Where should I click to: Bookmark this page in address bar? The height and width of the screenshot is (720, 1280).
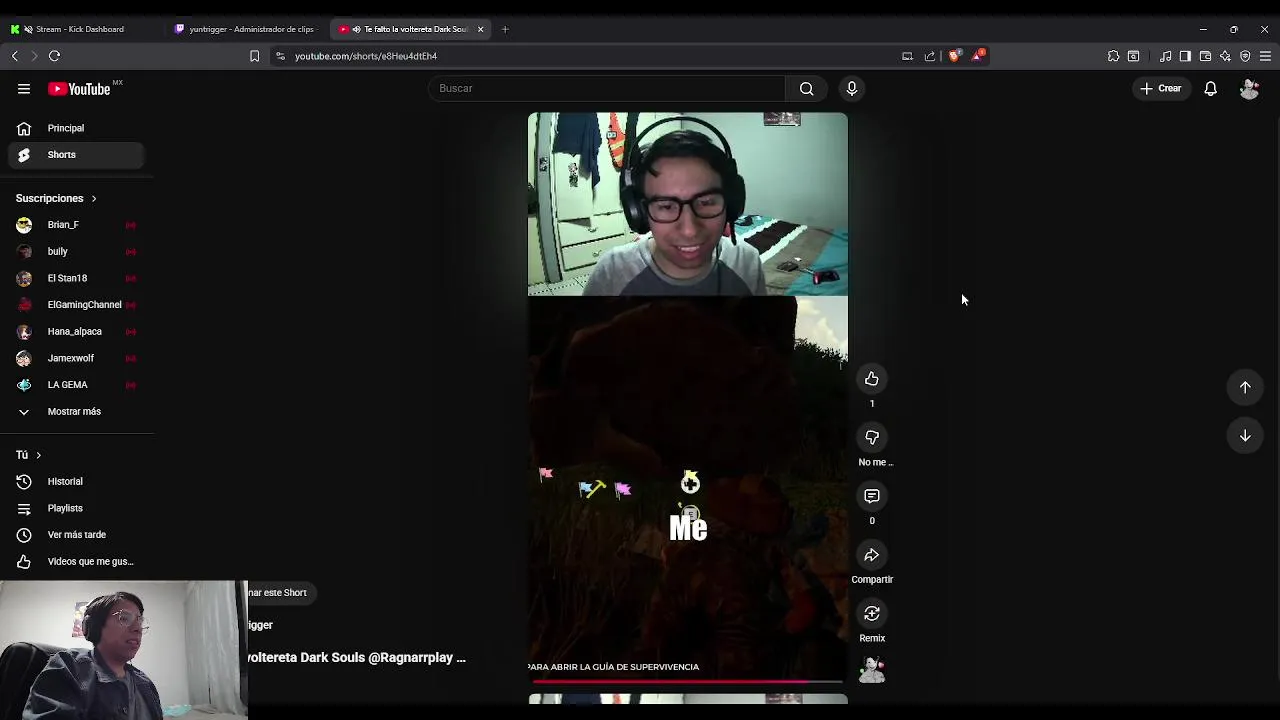click(254, 56)
